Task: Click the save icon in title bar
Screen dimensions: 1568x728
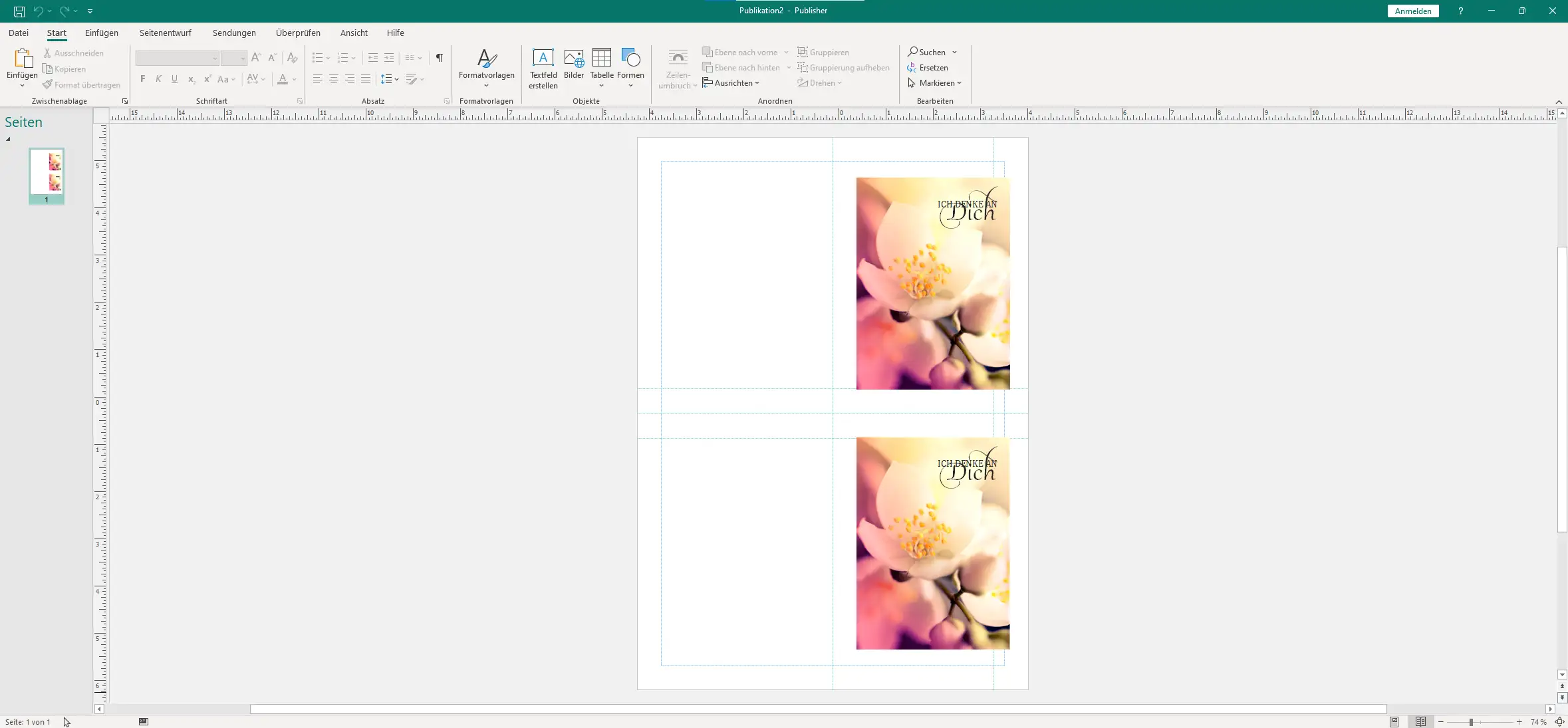Action: click(x=19, y=11)
